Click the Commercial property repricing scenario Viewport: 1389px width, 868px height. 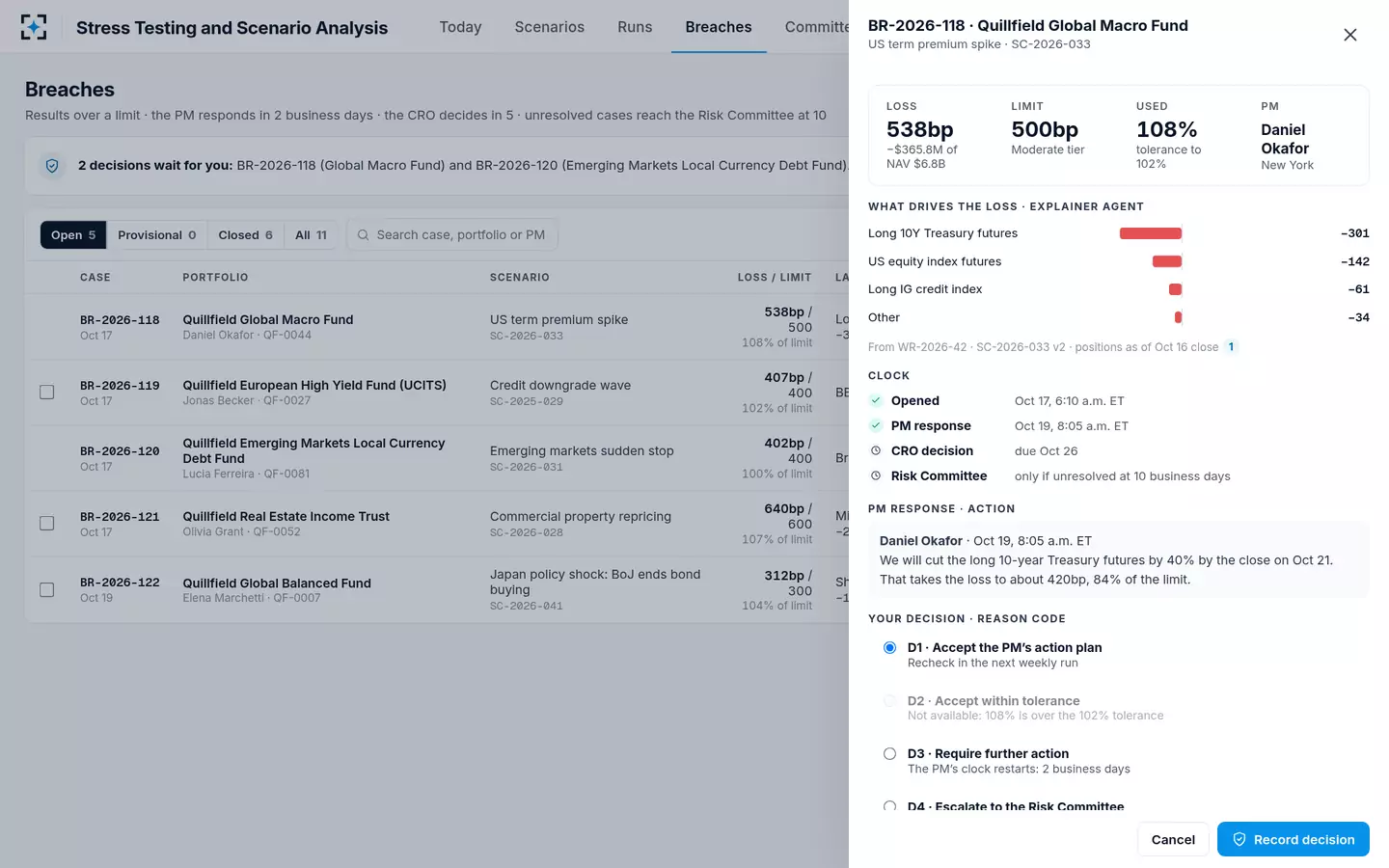click(581, 516)
